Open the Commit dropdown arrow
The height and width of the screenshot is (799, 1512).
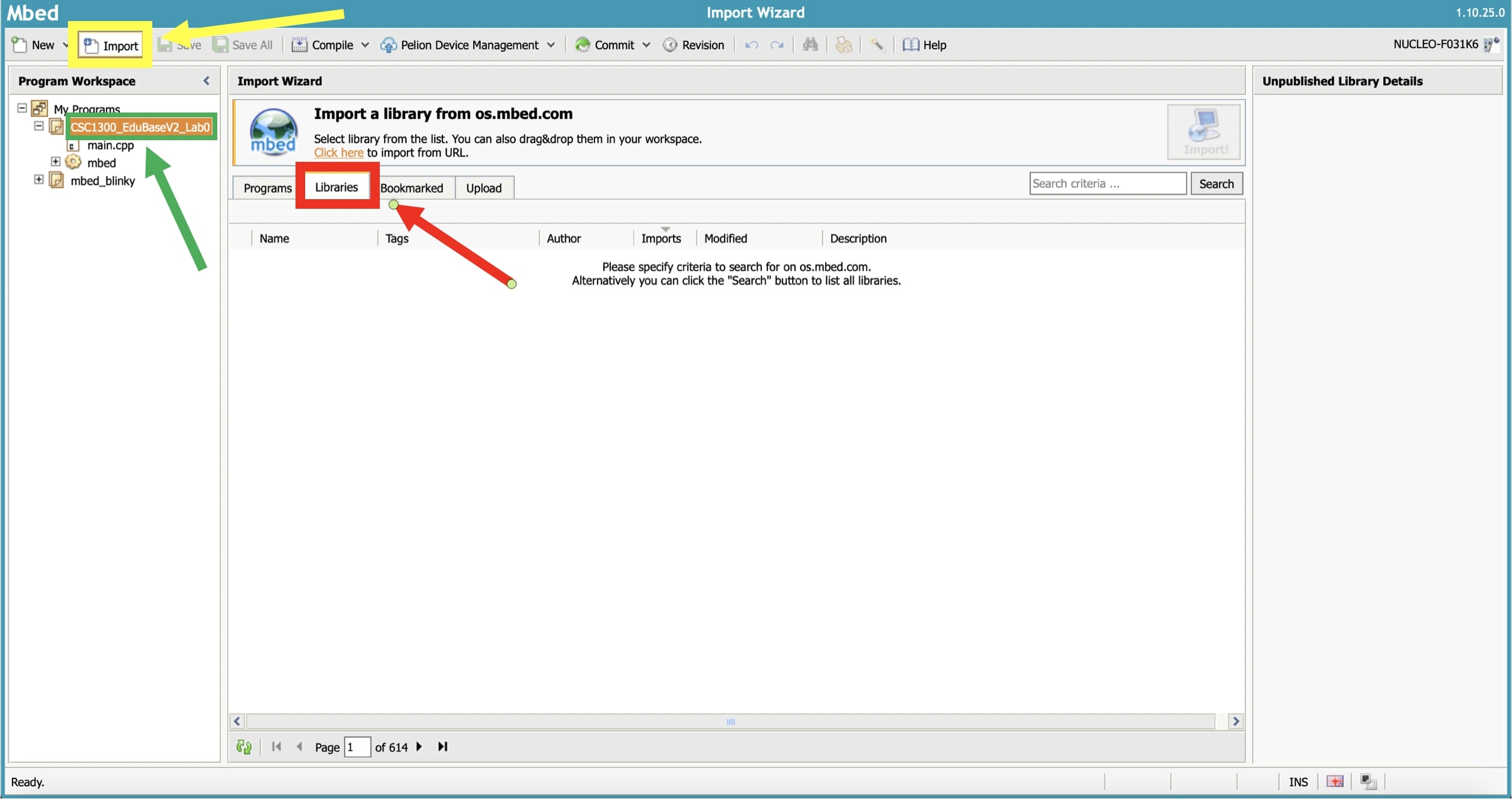pos(646,45)
